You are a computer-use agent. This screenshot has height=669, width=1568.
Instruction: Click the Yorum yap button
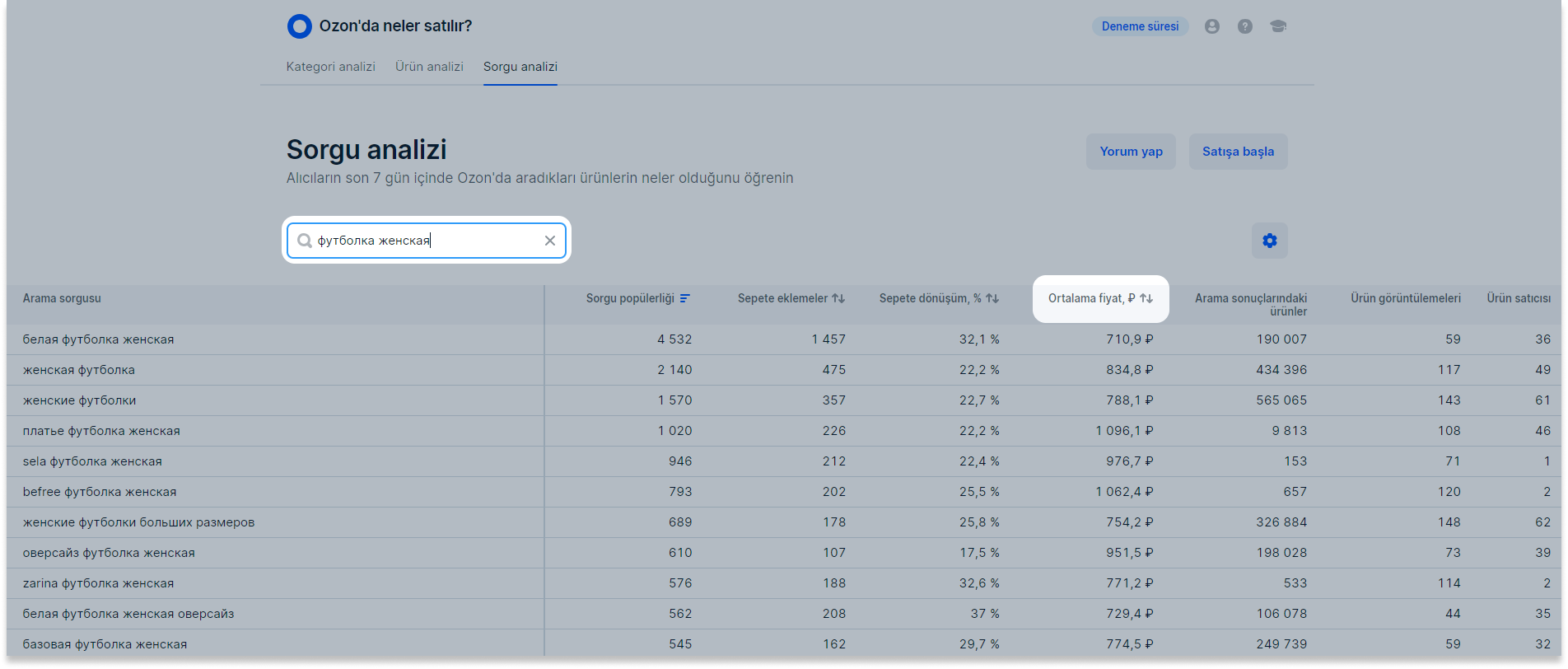click(x=1131, y=152)
